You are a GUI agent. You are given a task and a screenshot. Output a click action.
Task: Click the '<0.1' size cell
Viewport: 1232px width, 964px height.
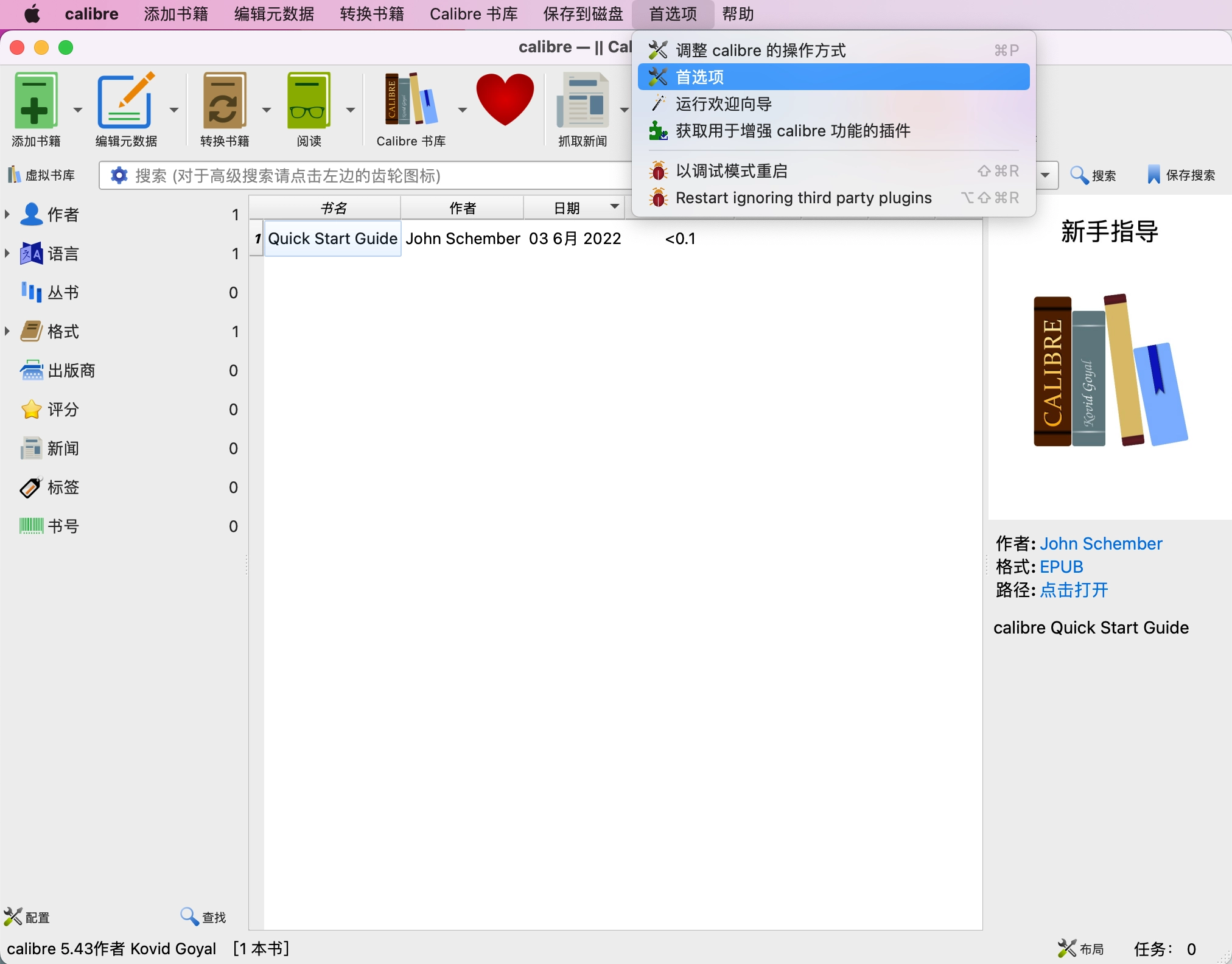point(680,239)
